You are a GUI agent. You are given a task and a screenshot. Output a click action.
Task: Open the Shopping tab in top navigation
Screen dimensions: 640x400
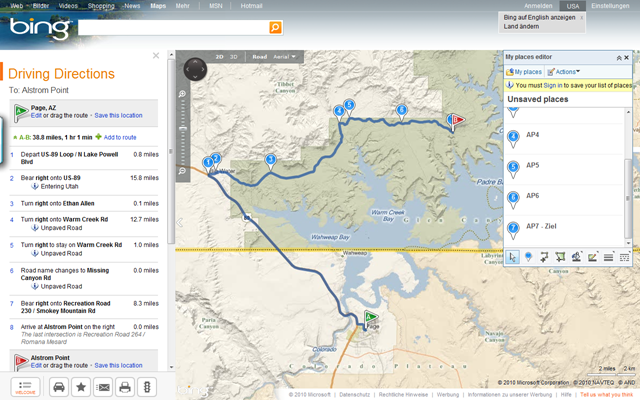pyautogui.click(x=101, y=6)
